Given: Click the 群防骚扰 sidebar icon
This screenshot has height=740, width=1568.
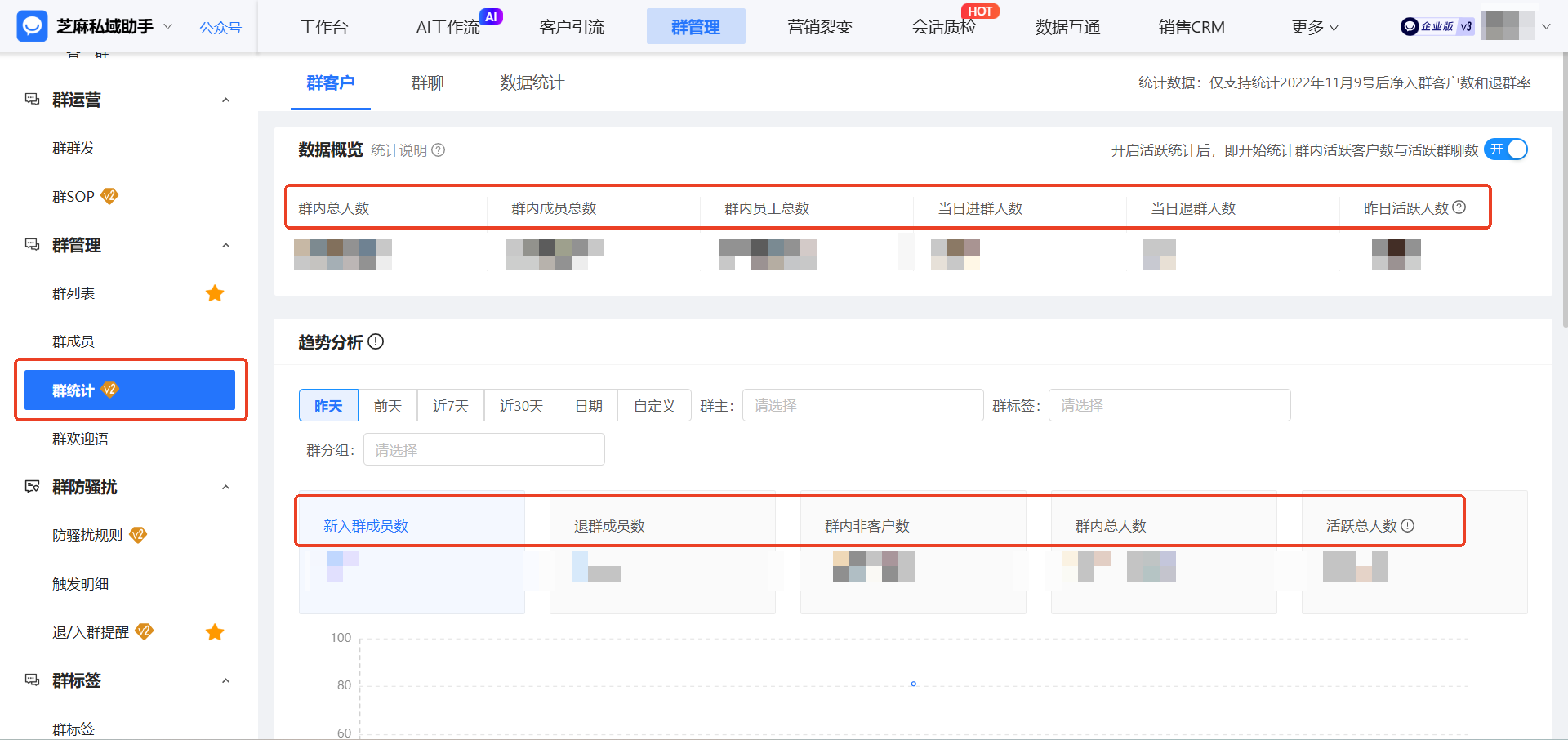Looking at the screenshot, I should [32, 486].
